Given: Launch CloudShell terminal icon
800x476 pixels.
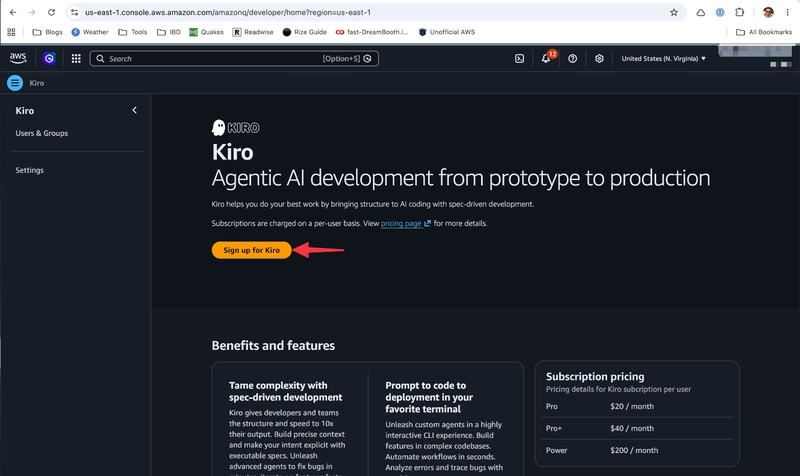Looking at the screenshot, I should click(x=519, y=59).
